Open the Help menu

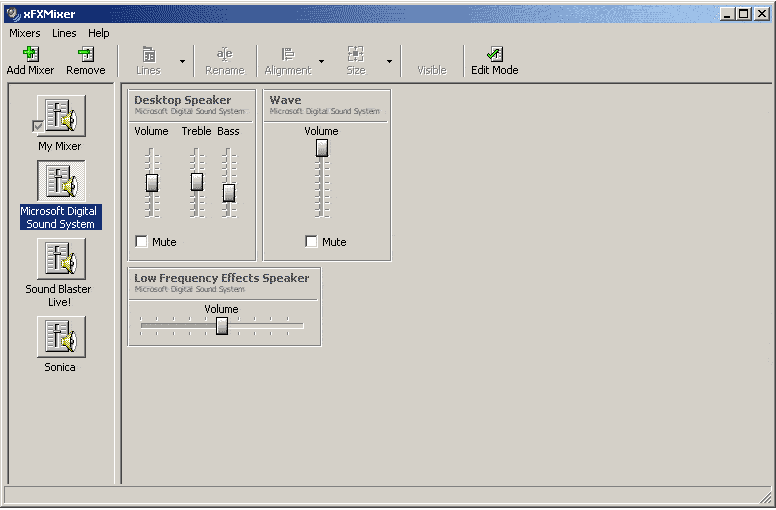point(99,33)
